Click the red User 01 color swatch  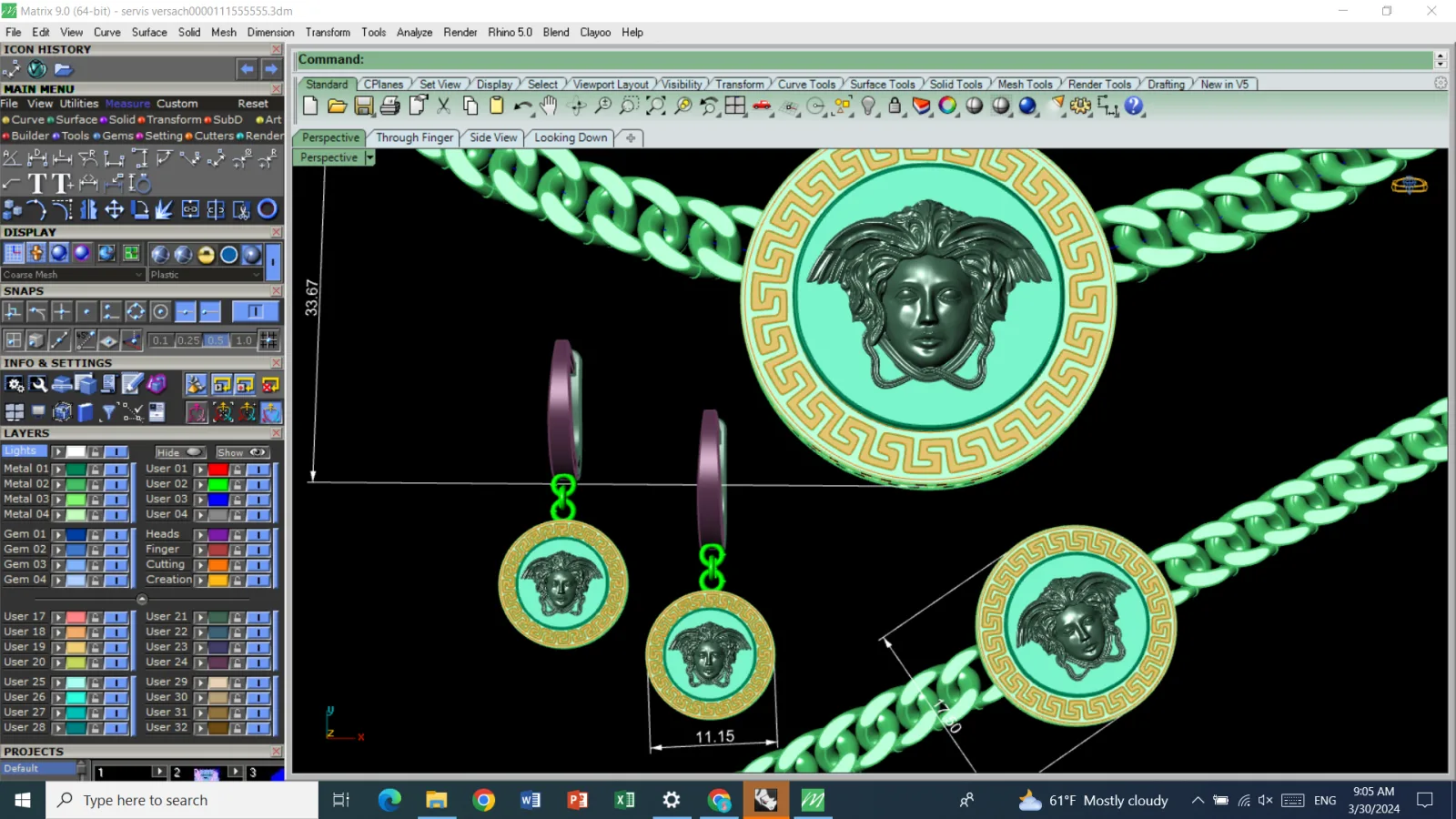(217, 470)
